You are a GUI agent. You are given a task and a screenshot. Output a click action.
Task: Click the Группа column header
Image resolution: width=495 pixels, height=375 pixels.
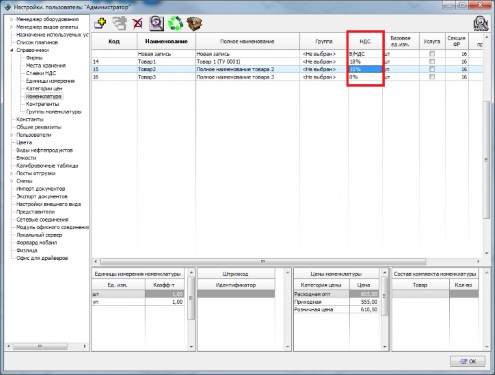pos(324,41)
